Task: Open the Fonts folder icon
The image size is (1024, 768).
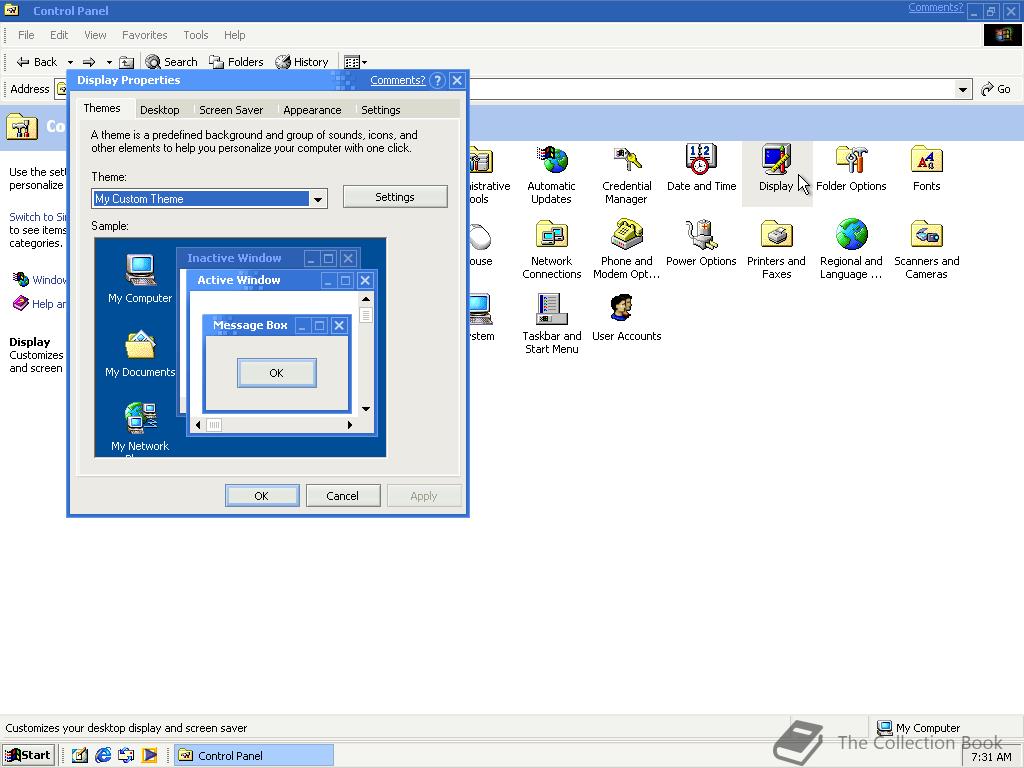Action: 926,168
